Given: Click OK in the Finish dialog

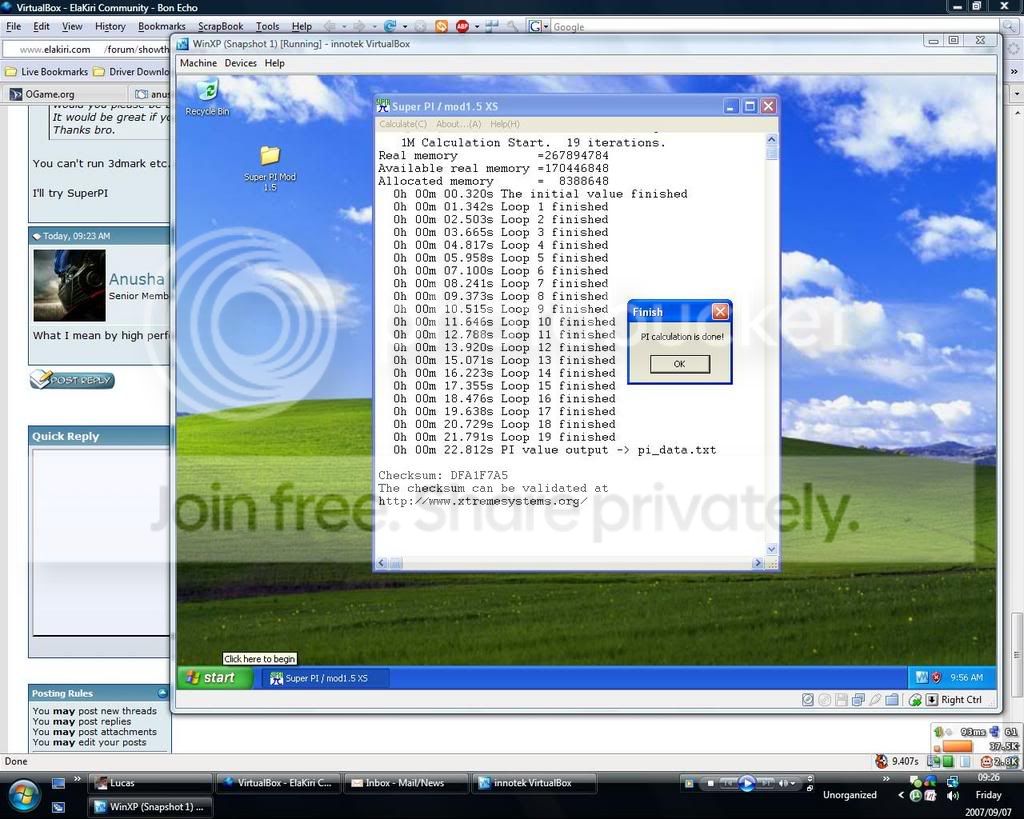Looking at the screenshot, I should pyautogui.click(x=679, y=364).
